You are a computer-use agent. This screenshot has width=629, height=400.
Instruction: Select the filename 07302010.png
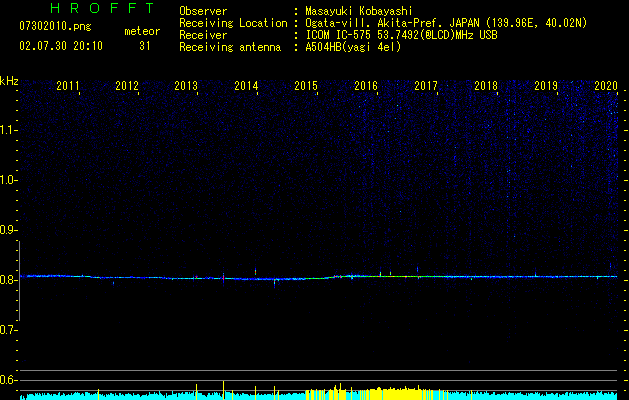(55, 27)
